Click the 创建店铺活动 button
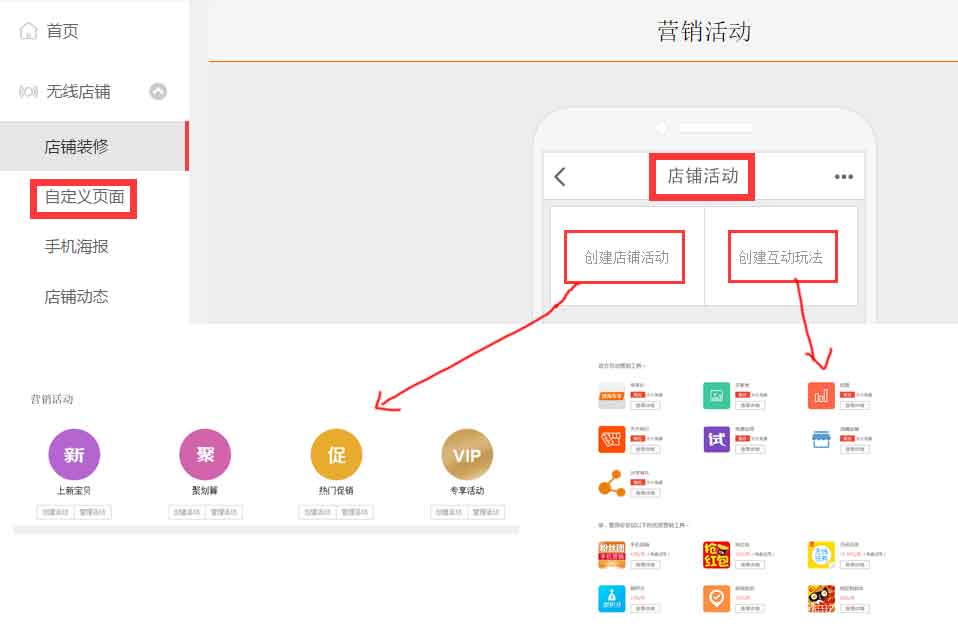 coord(624,257)
